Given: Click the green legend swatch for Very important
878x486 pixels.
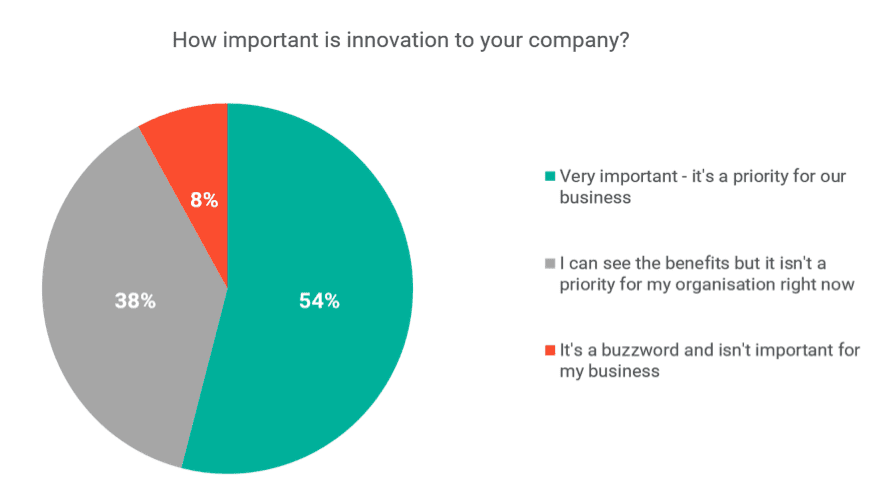Looking at the screenshot, I should [x=549, y=177].
